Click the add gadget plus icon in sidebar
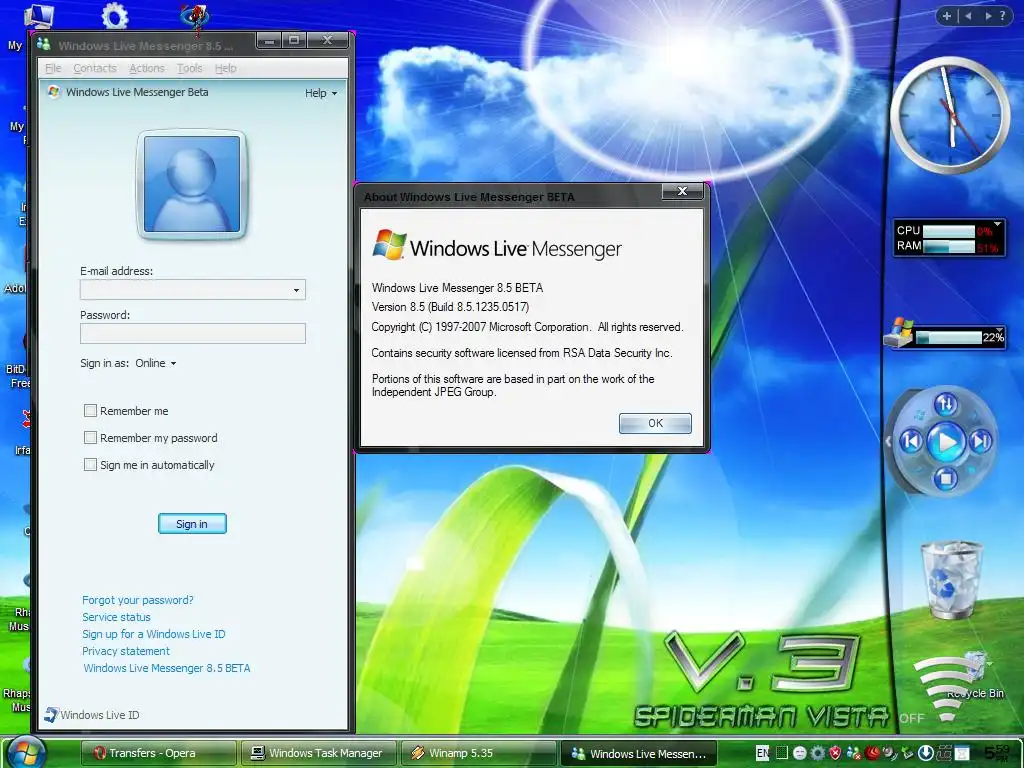 click(946, 16)
